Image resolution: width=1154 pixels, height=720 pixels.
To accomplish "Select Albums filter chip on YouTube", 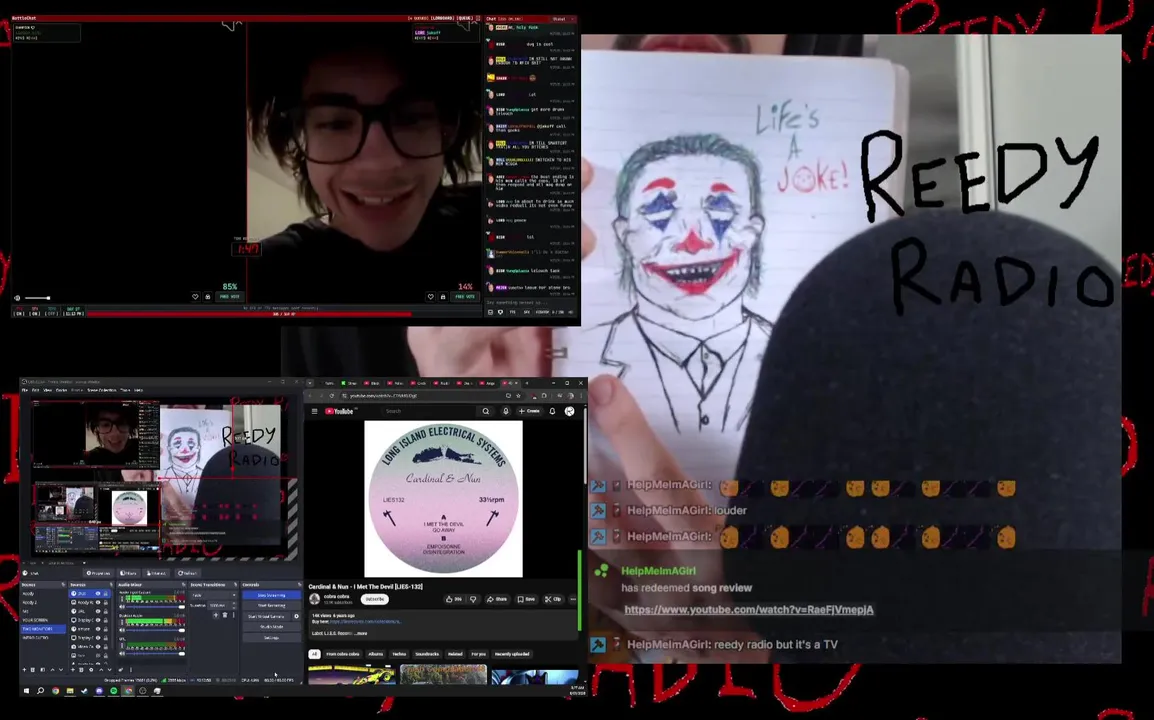I will coord(375,654).
